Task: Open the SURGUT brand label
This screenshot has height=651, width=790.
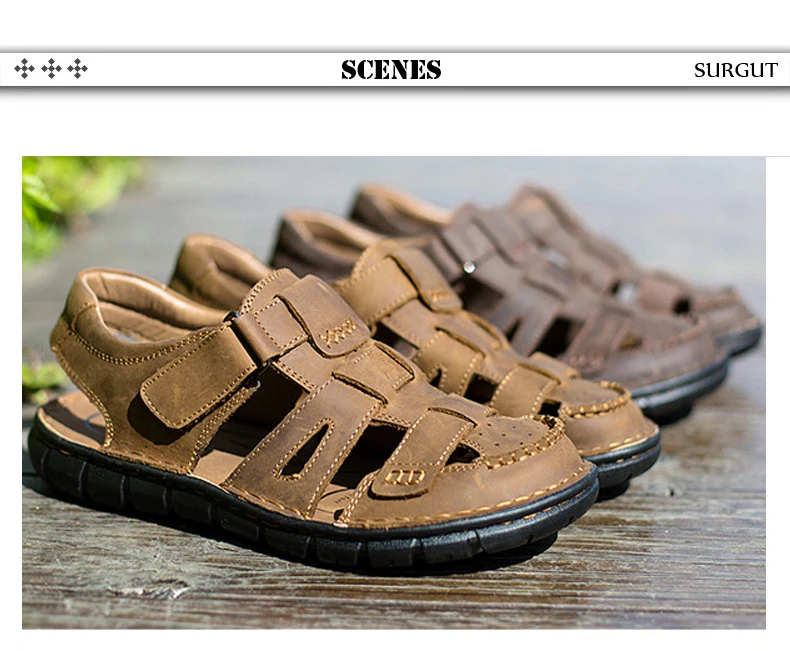Action: point(736,70)
